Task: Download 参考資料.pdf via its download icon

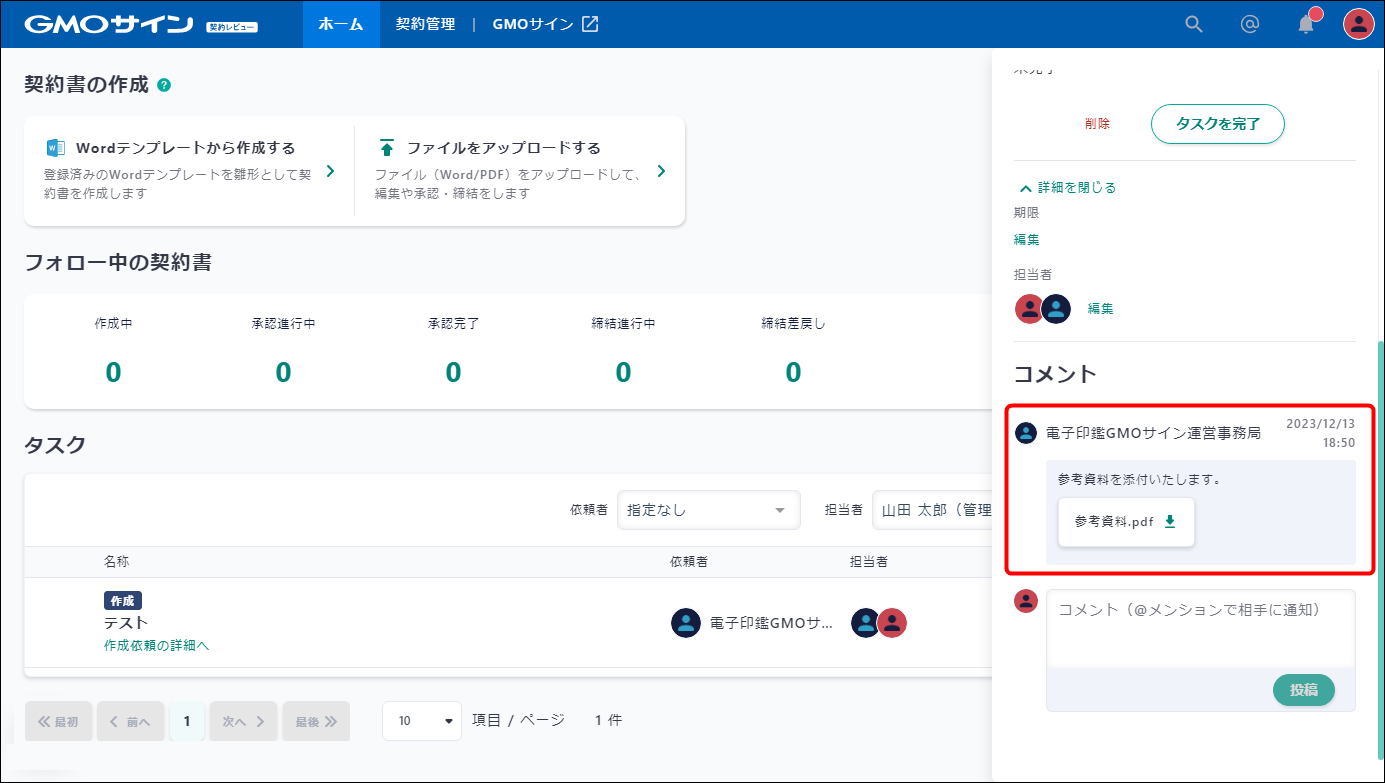Action: [x=1169, y=521]
